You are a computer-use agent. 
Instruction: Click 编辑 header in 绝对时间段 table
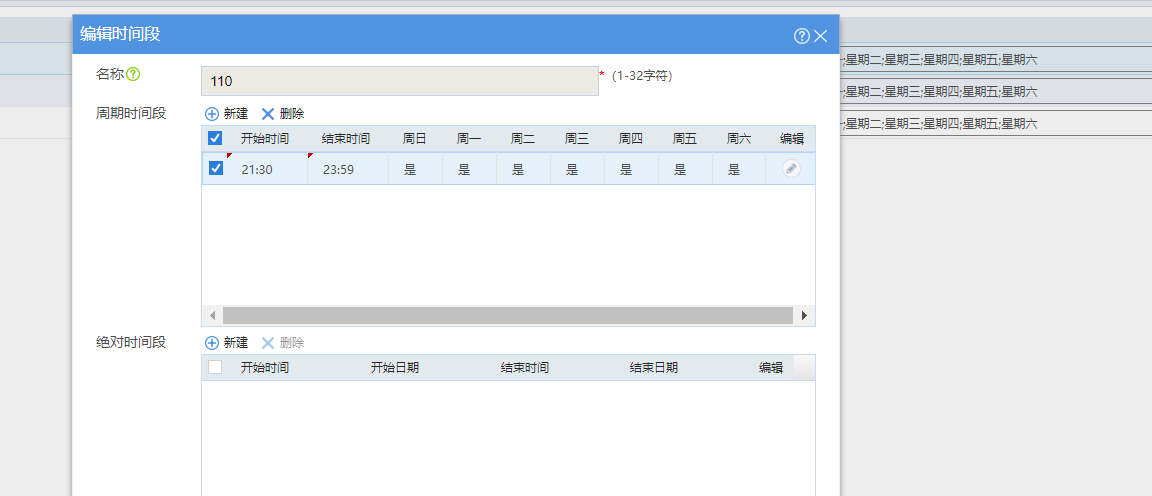tap(771, 367)
